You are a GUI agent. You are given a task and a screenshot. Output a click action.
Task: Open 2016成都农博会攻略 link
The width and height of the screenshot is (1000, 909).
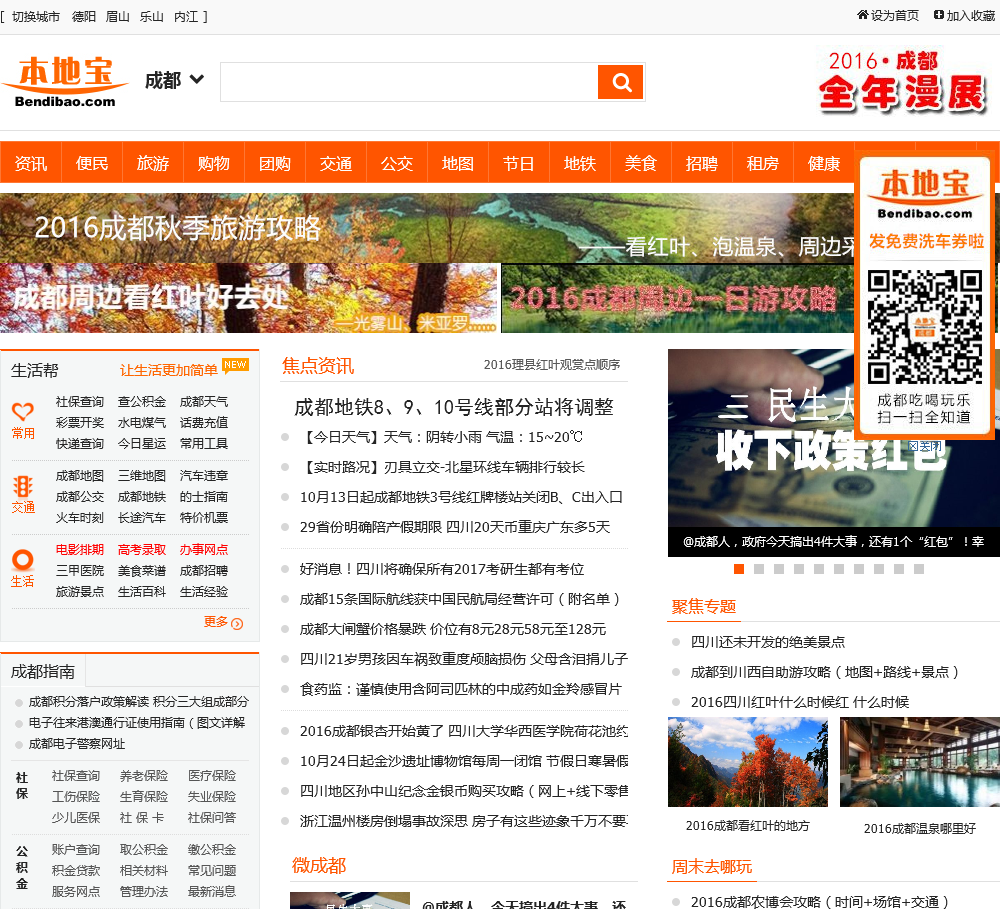tap(820, 901)
